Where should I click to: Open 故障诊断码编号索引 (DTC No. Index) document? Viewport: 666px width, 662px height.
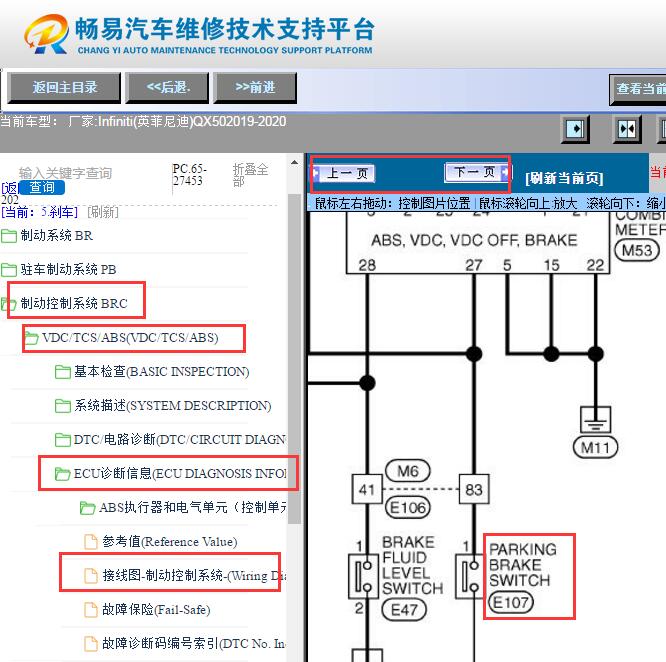[194, 643]
